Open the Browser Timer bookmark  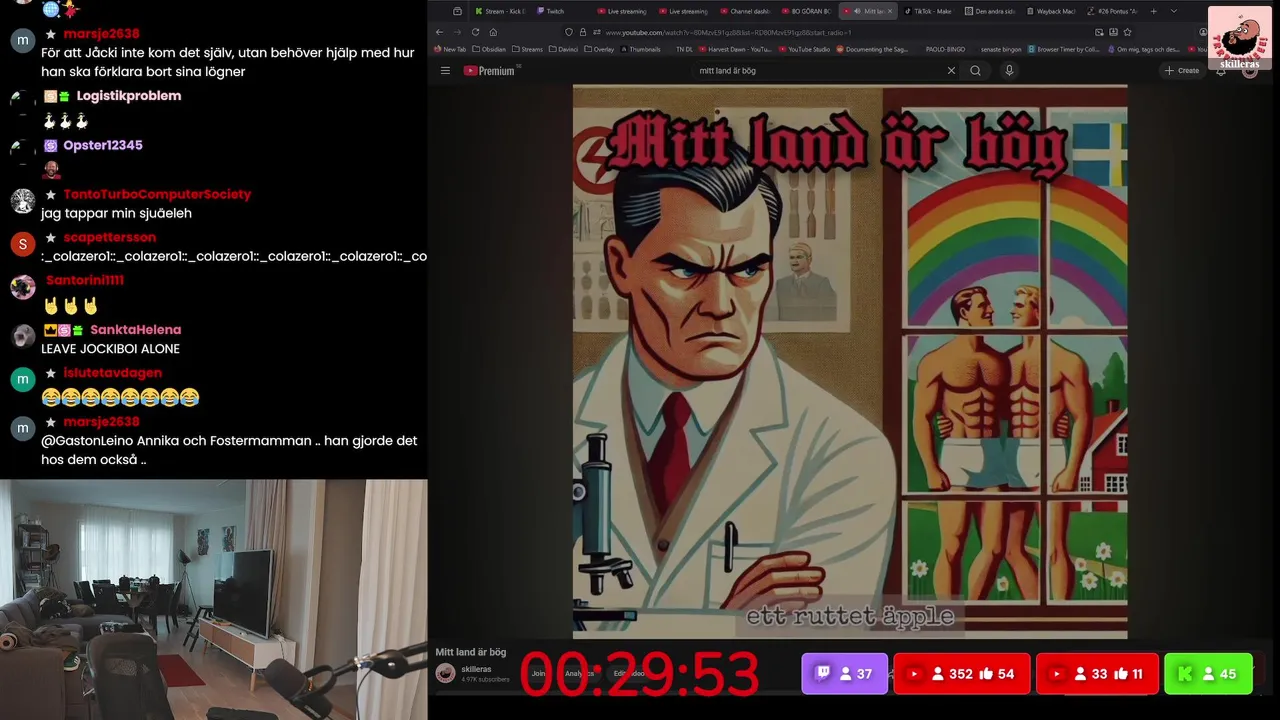1064,49
